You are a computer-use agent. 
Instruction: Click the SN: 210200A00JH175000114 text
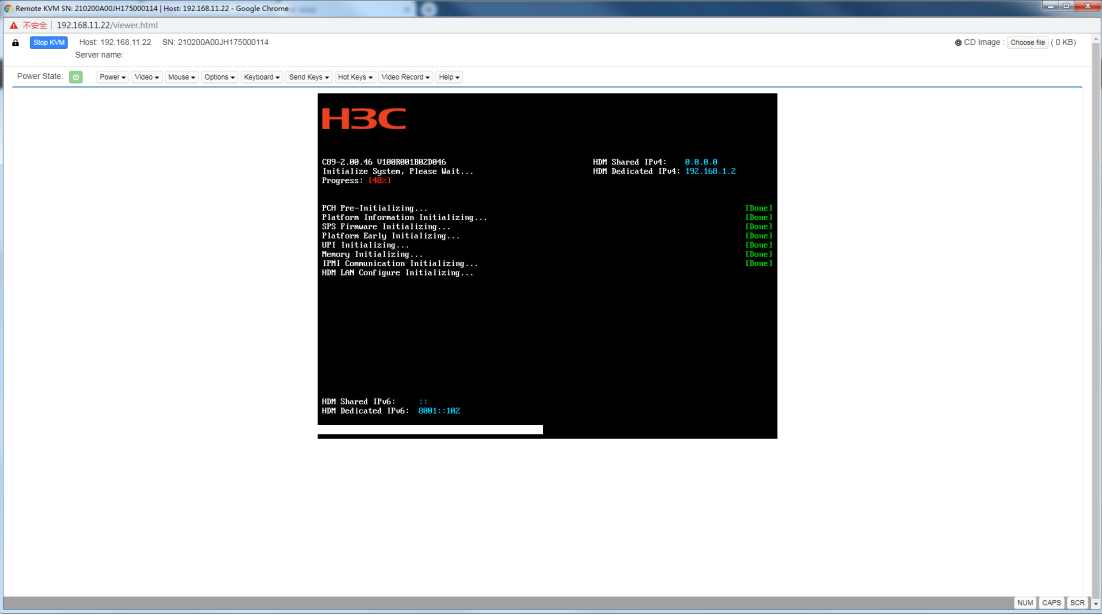(215, 43)
